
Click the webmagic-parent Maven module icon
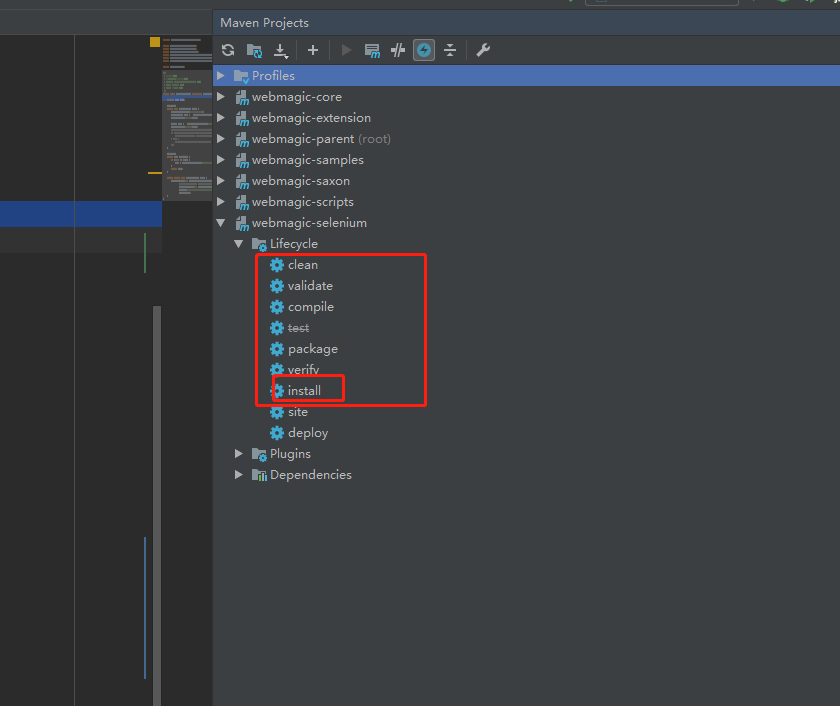tap(242, 139)
